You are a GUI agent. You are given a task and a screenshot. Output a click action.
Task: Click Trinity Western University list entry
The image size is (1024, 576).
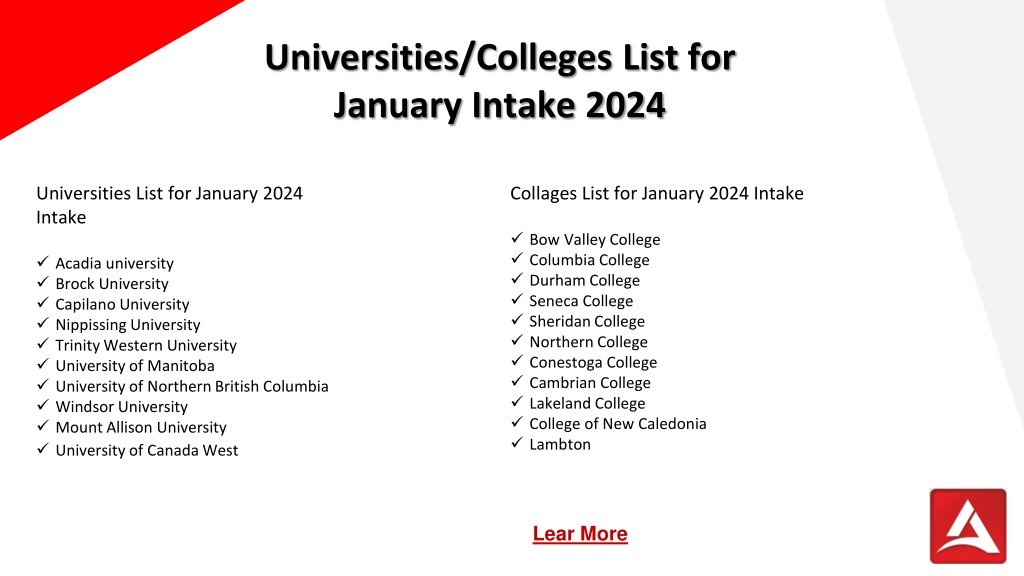[x=146, y=345]
